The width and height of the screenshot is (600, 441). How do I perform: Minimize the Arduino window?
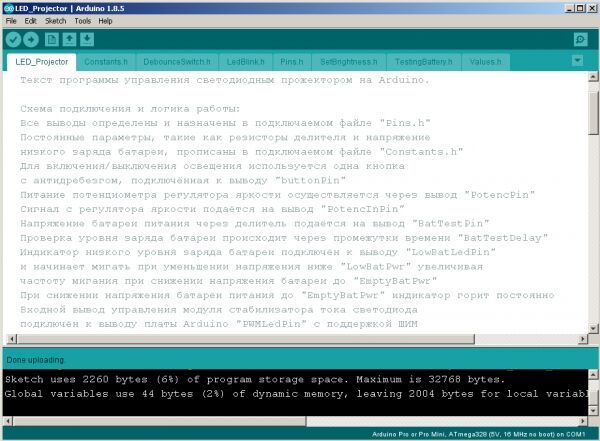(x=570, y=8)
